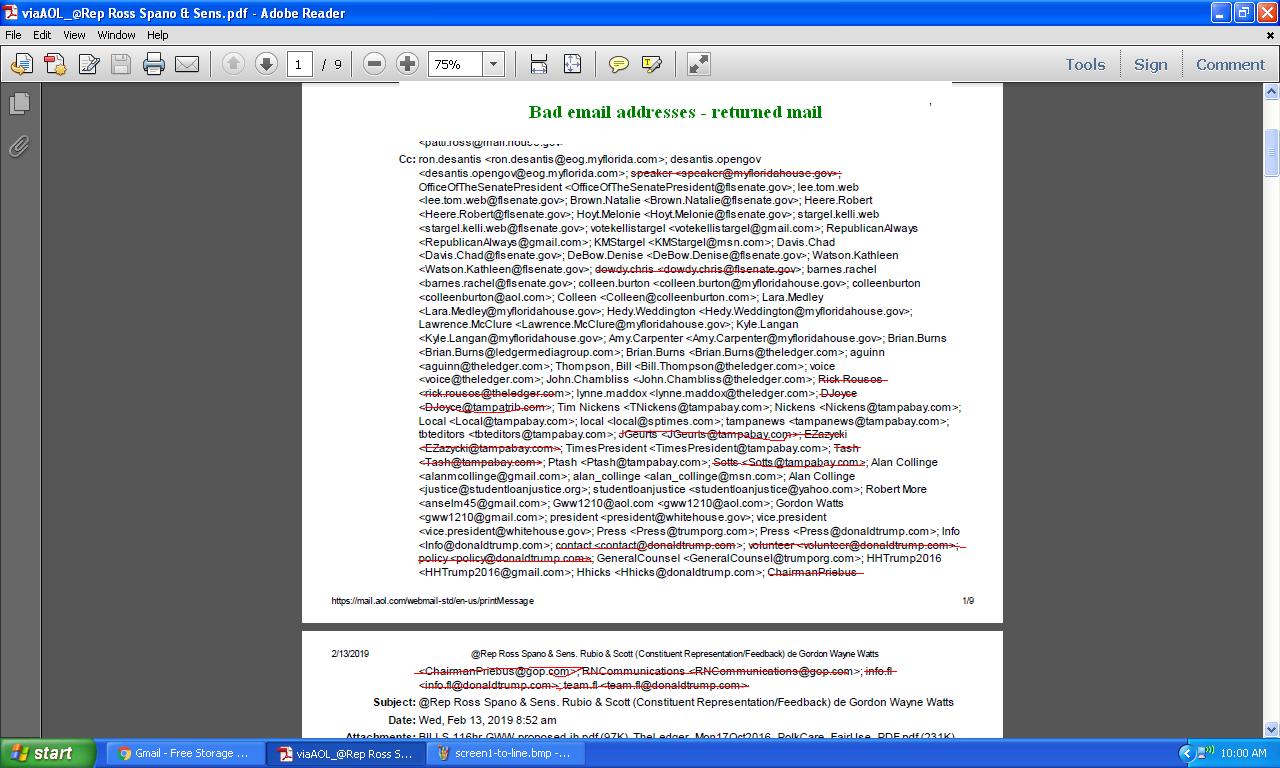This screenshot has height=768, width=1280.
Task: Open the zoom percentage dropdown
Action: point(493,64)
